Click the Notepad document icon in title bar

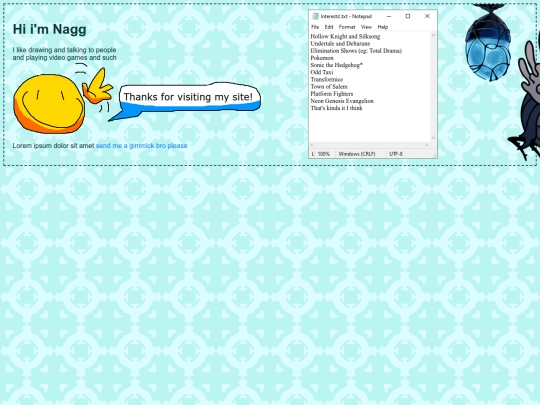point(315,16)
